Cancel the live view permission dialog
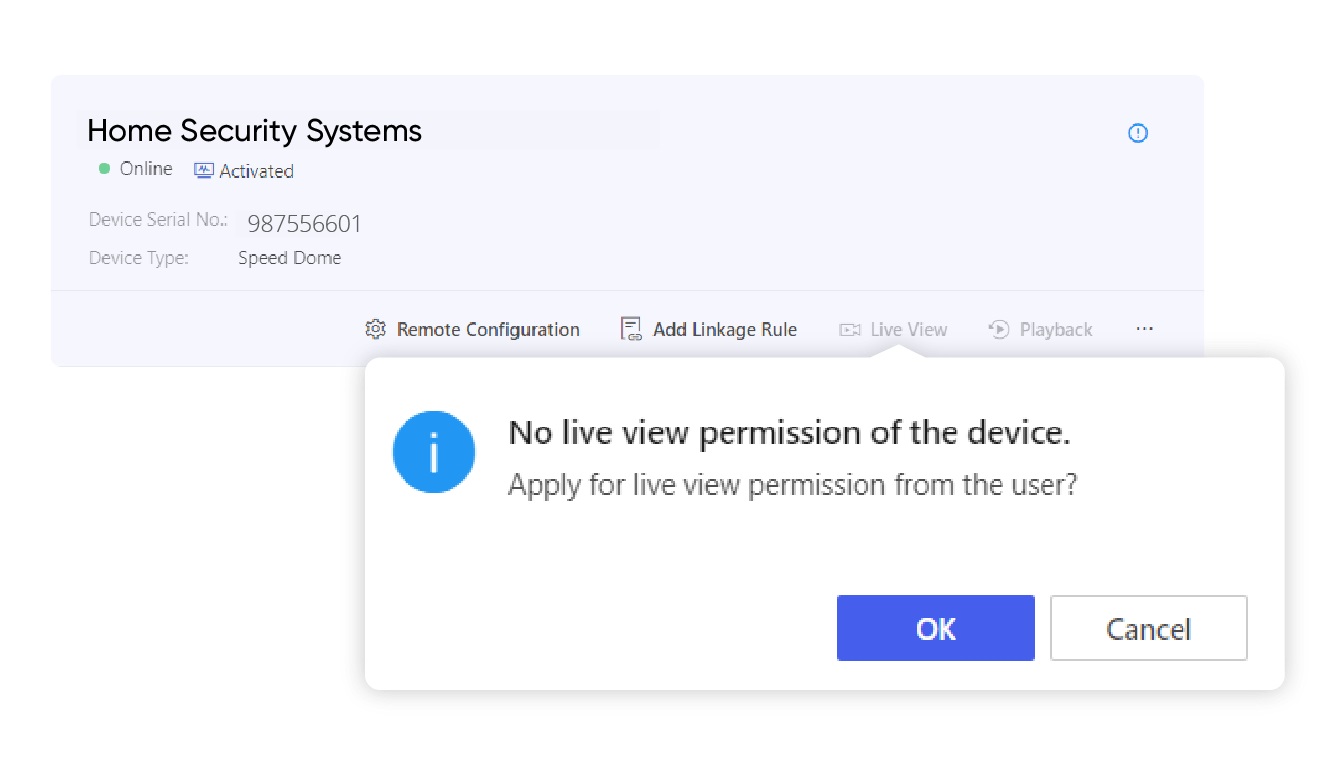Screen dimensions: 1338x762 [x=1148, y=628]
